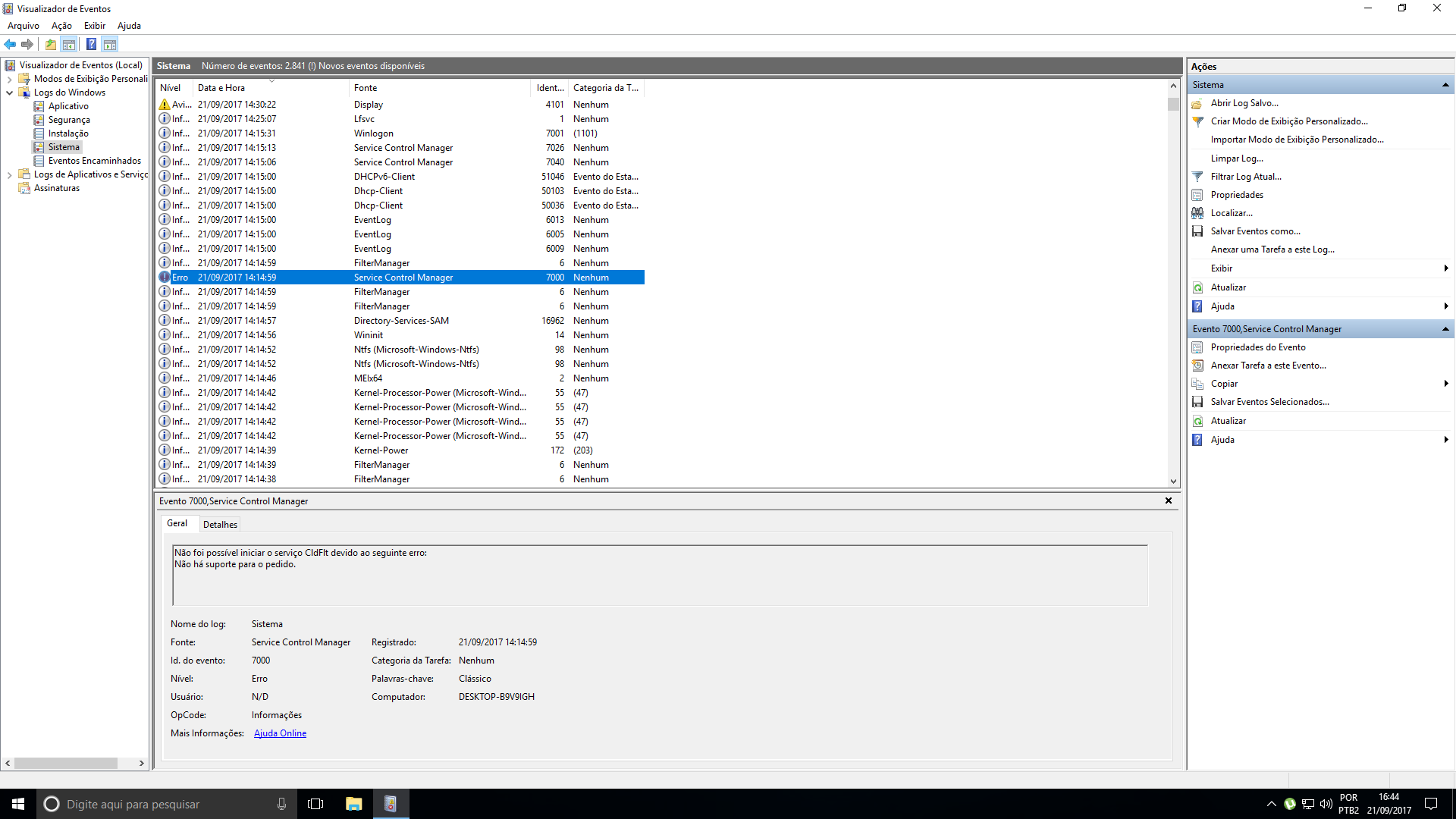
Task: Select the Instalação log in tree
Action: pyautogui.click(x=68, y=133)
